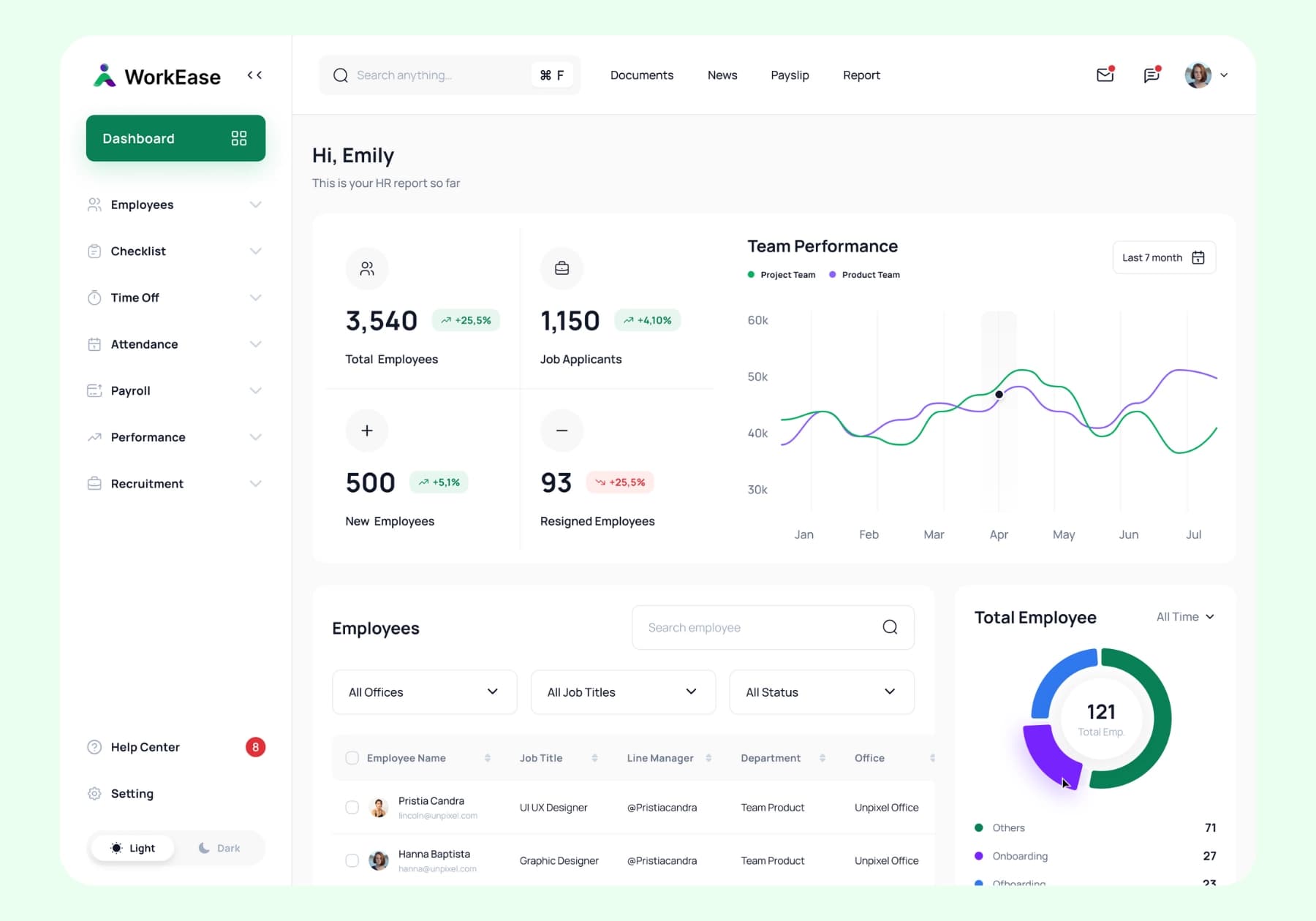The width and height of the screenshot is (1316, 921).
Task: Open Setting via the gear icon
Action: pos(94,794)
